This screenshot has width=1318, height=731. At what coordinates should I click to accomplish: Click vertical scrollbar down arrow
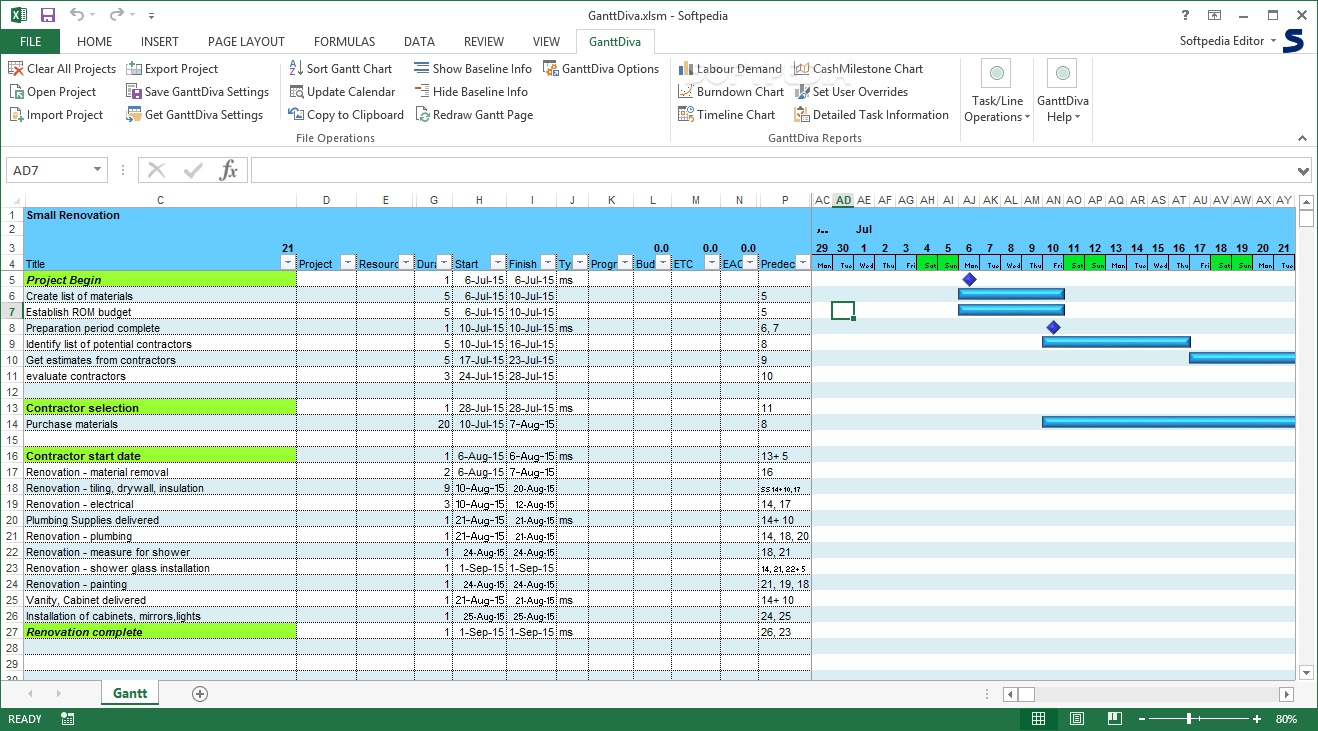(x=1306, y=673)
